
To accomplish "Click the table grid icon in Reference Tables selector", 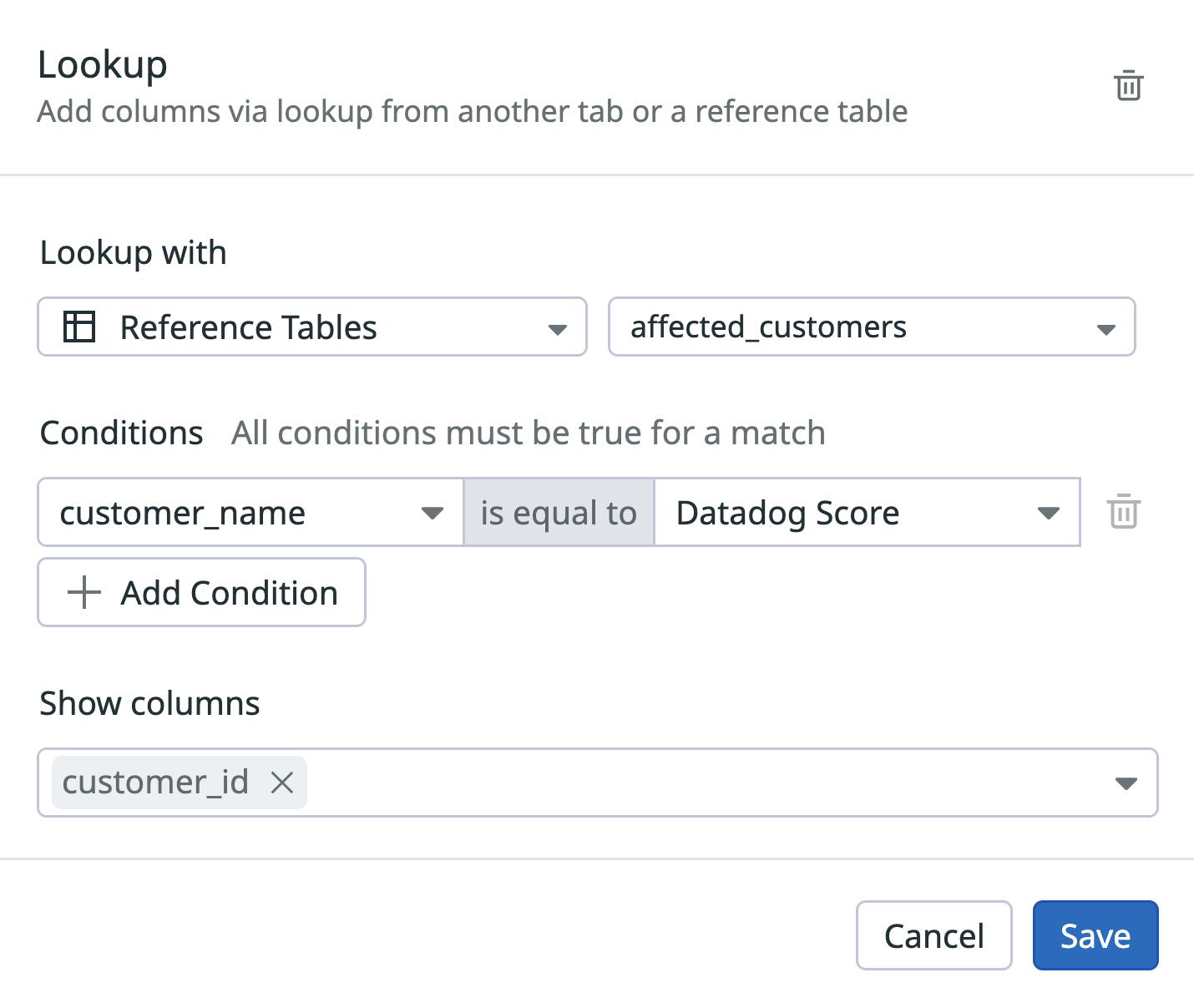I will 79,327.
